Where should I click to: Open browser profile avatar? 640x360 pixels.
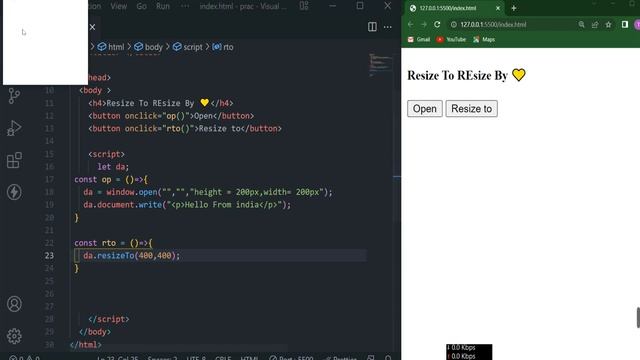[637, 24]
